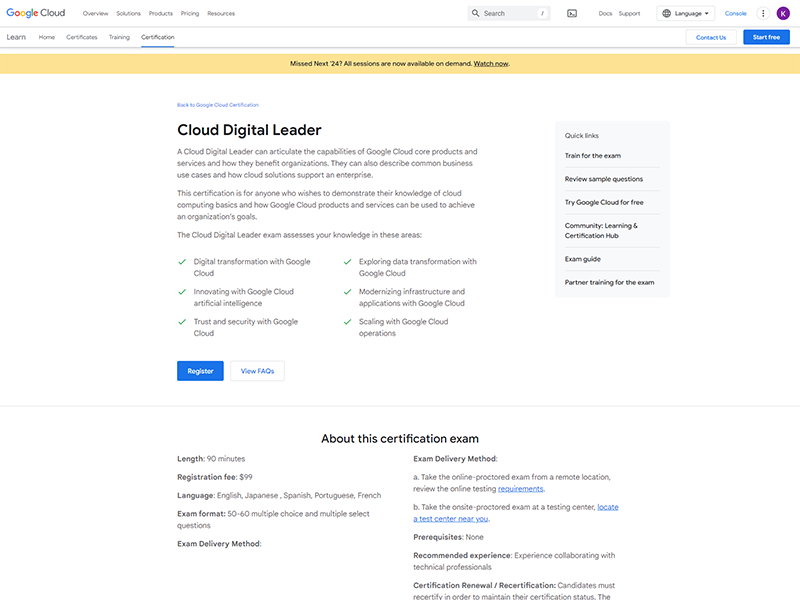800x600 pixels.
Task: Click Innovating with Google Cloud artificial intelligence
Action: (x=243, y=297)
